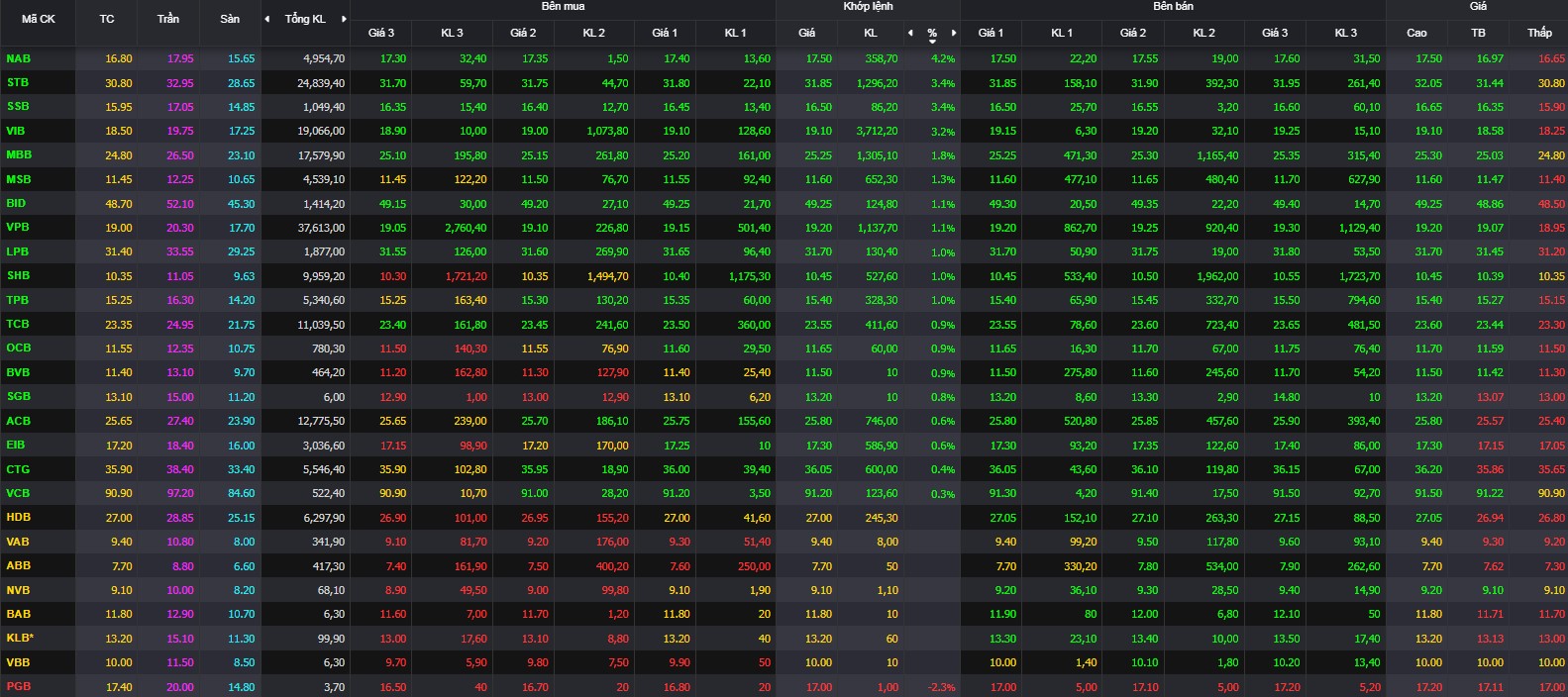Click NAB's 4.2% change value
This screenshot has width=1568, height=697.
click(x=943, y=59)
